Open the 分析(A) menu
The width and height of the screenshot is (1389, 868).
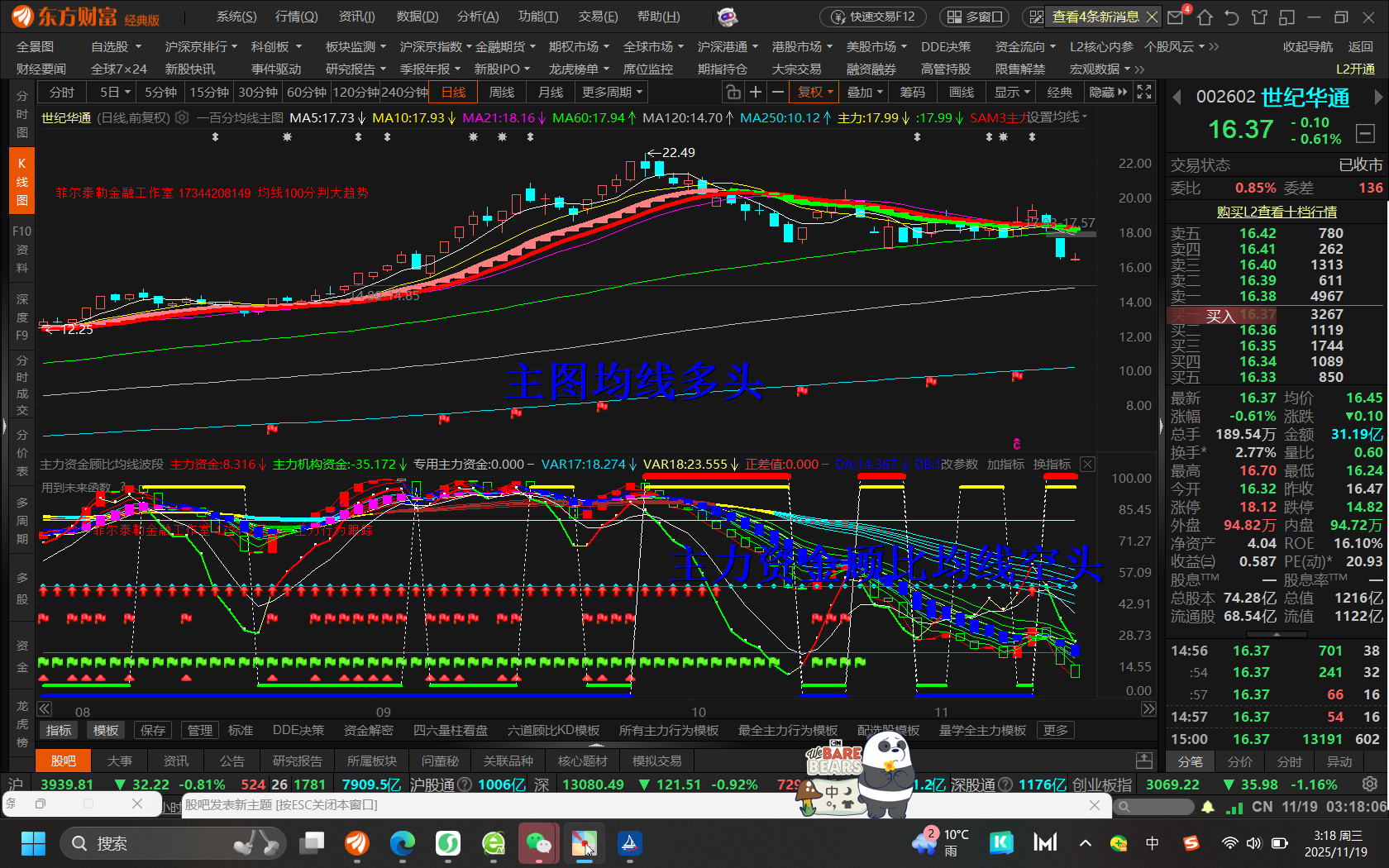478,17
